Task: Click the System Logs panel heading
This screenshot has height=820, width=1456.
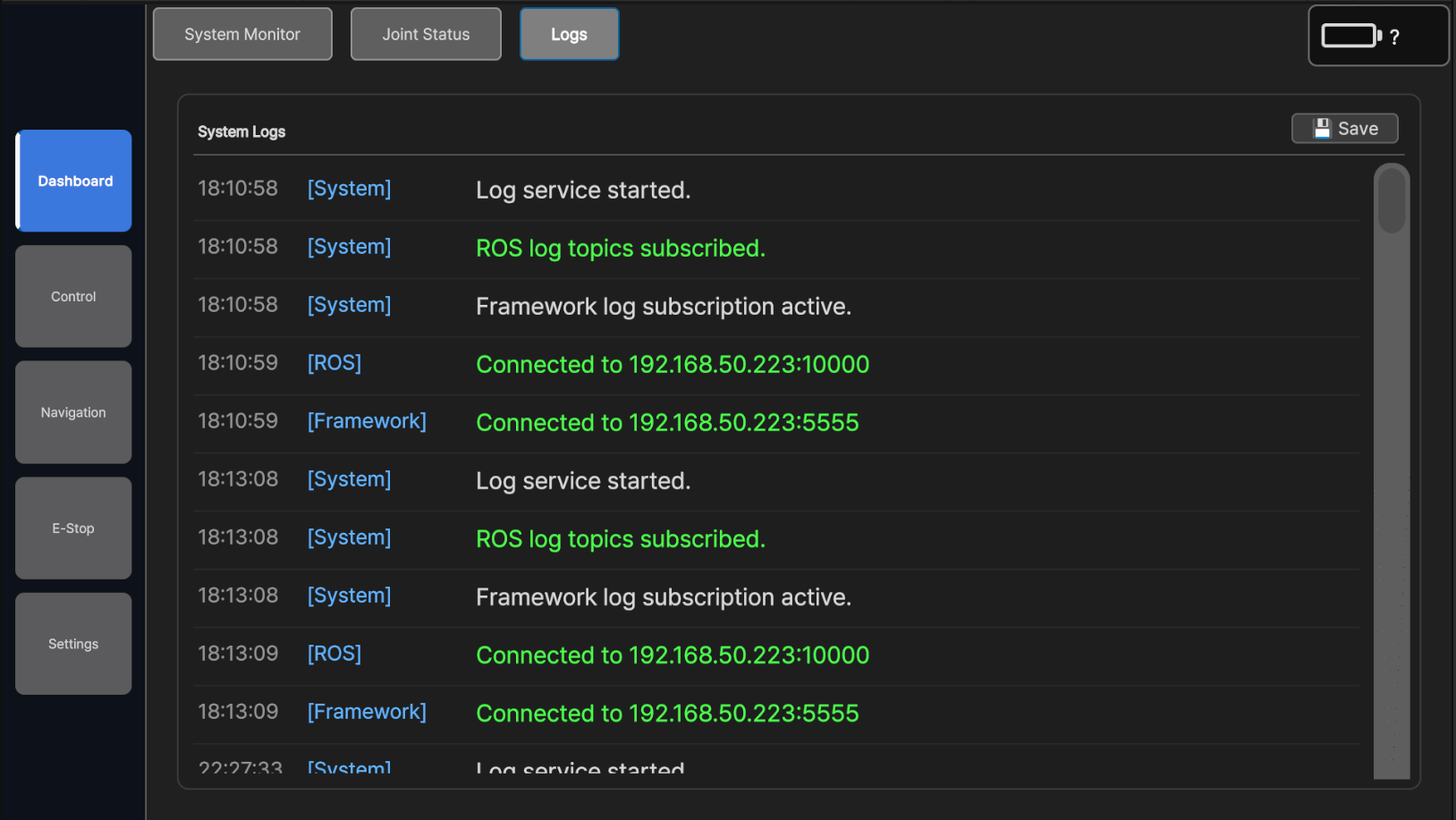Action: (241, 131)
